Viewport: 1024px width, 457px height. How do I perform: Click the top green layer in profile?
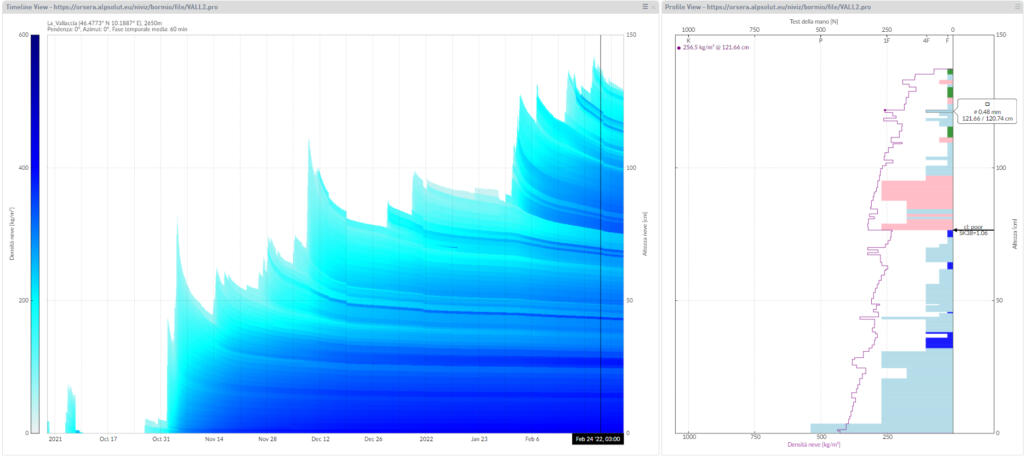tap(950, 72)
